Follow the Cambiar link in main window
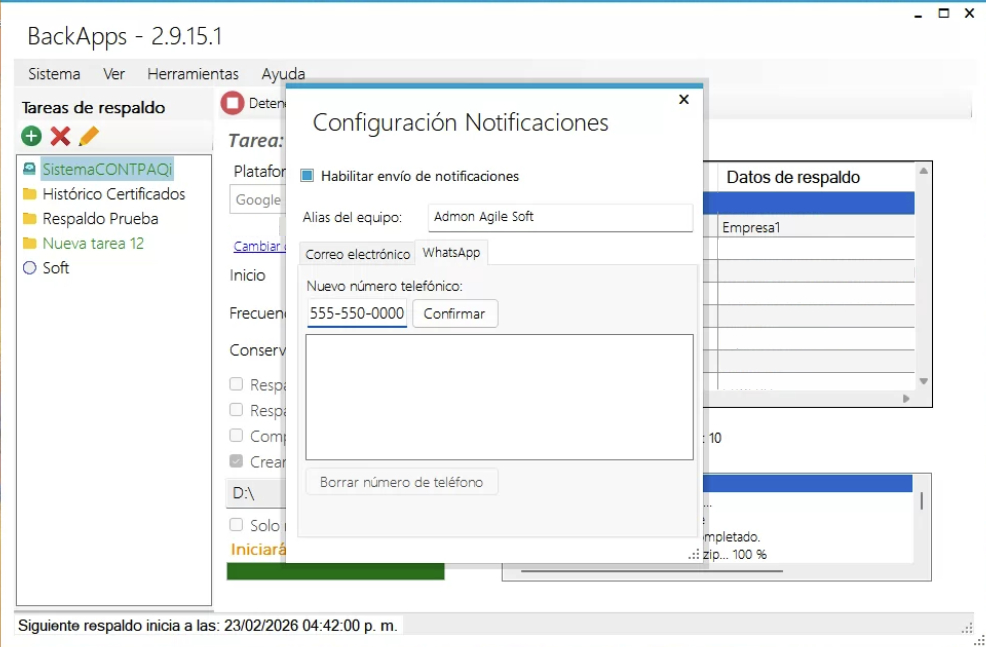986x647 pixels. pyautogui.click(x=259, y=246)
